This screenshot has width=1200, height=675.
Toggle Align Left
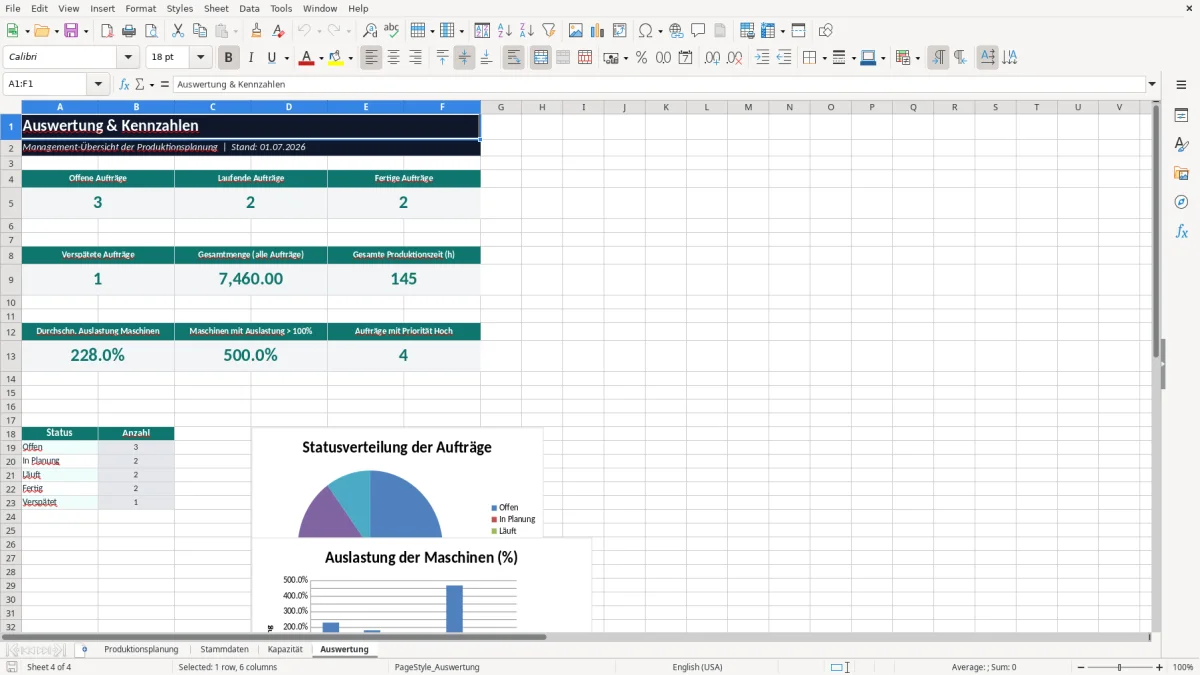tap(372, 58)
